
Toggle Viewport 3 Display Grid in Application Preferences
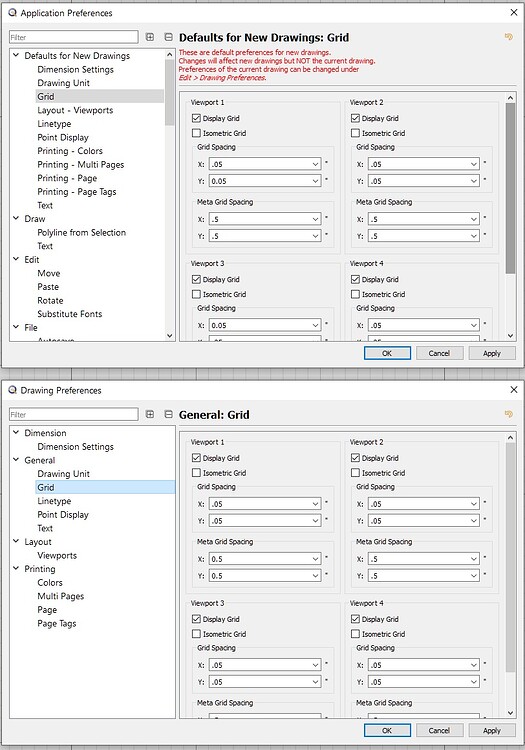[x=196, y=279]
